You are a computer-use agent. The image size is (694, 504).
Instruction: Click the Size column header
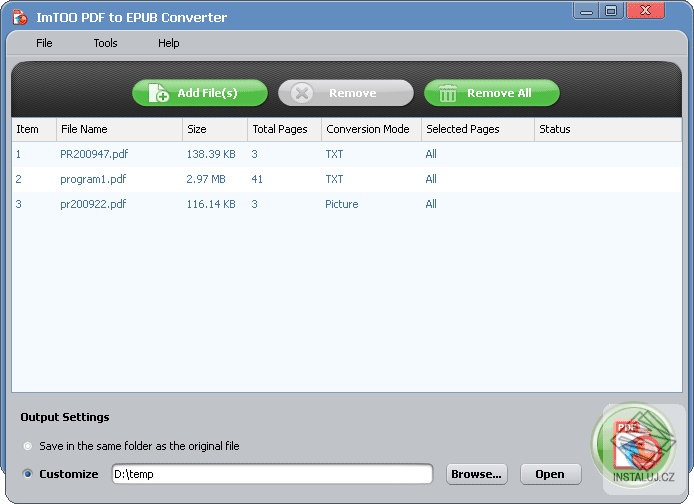pyautogui.click(x=215, y=129)
